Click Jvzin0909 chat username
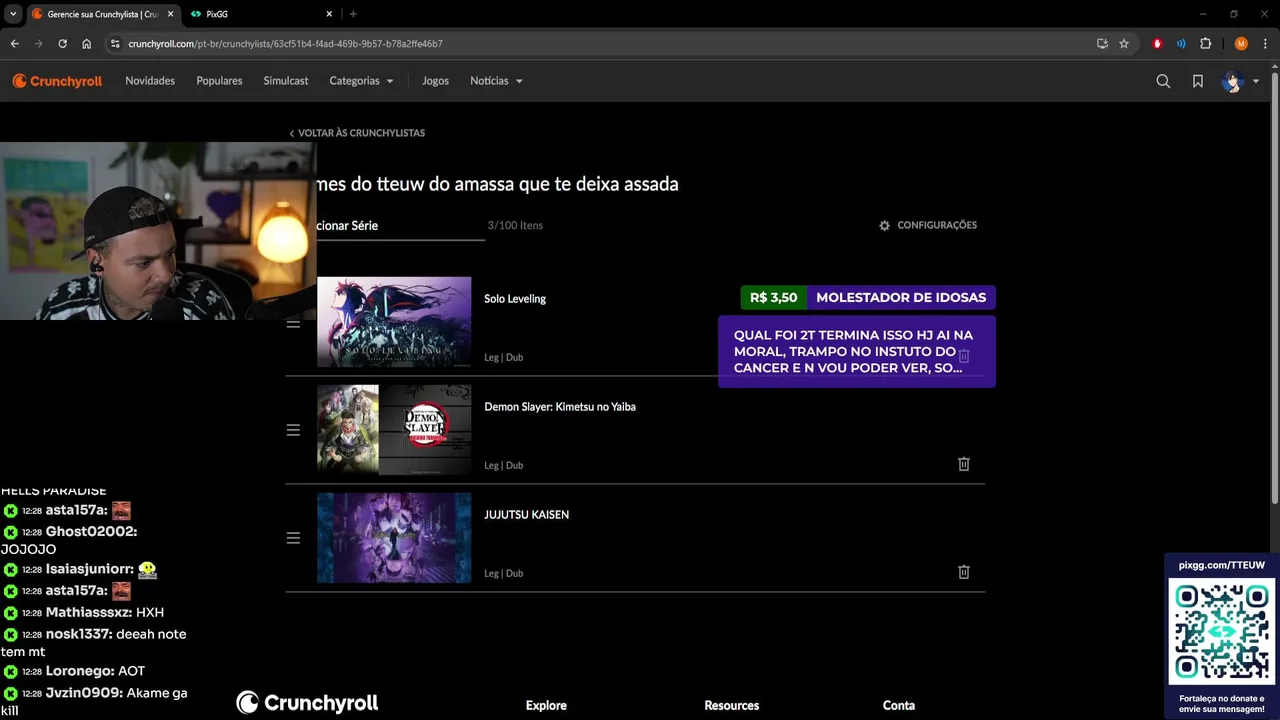Screen dimensions: 1280x720 pyautogui.click(x=84, y=694)
